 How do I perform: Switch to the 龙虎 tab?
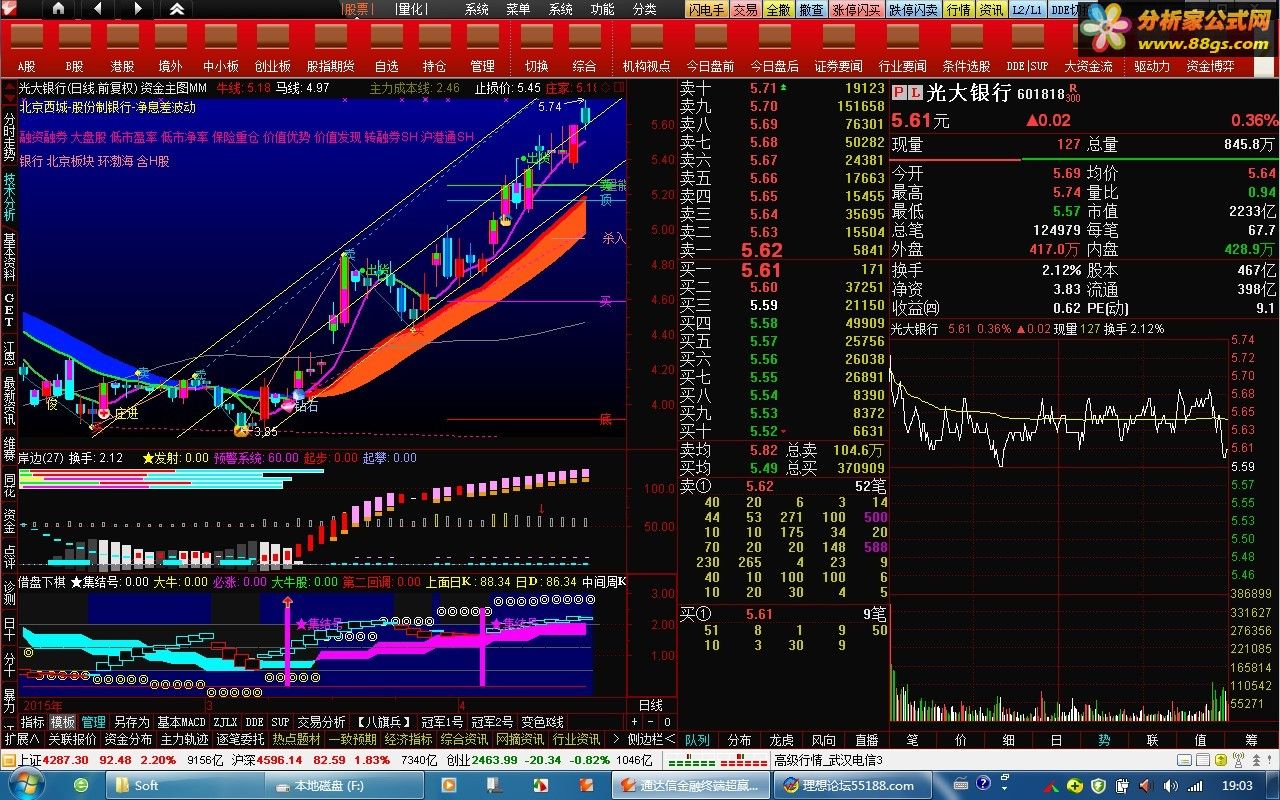click(x=781, y=740)
